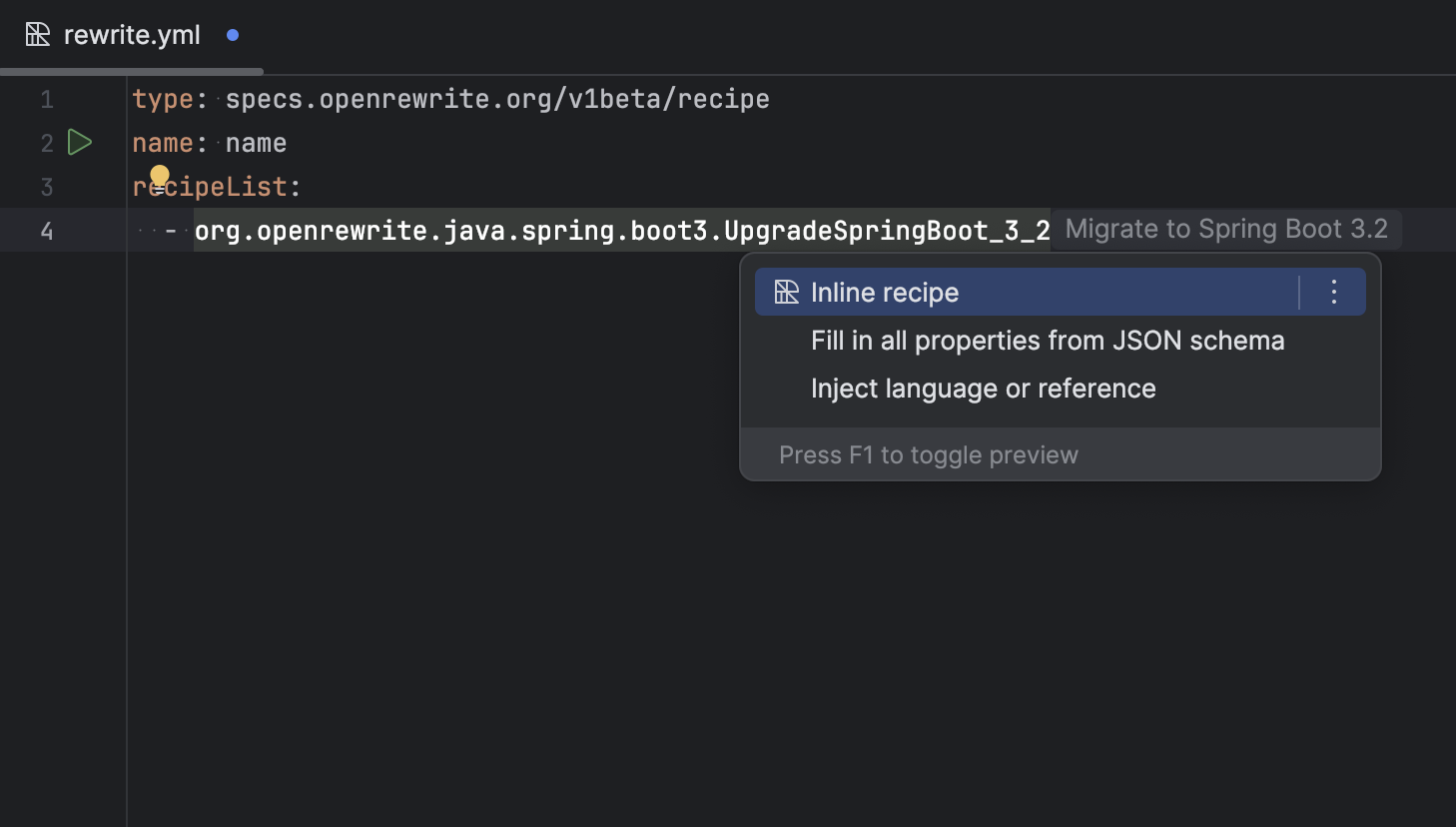This screenshot has width=1456, height=827.
Task: Click the name value on line 2
Action: (x=256, y=142)
